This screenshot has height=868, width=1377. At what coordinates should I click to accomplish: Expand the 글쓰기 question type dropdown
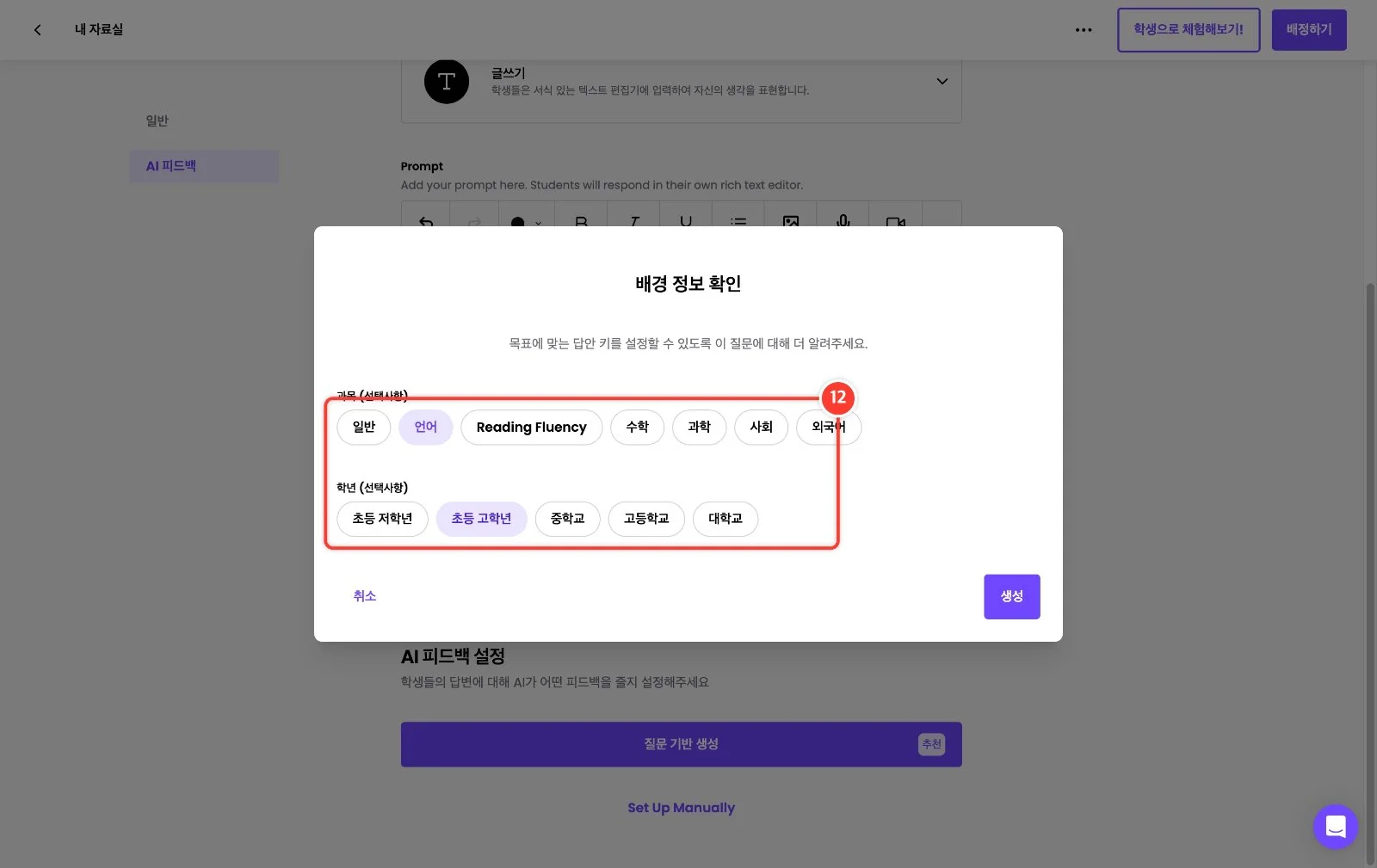pos(942,82)
